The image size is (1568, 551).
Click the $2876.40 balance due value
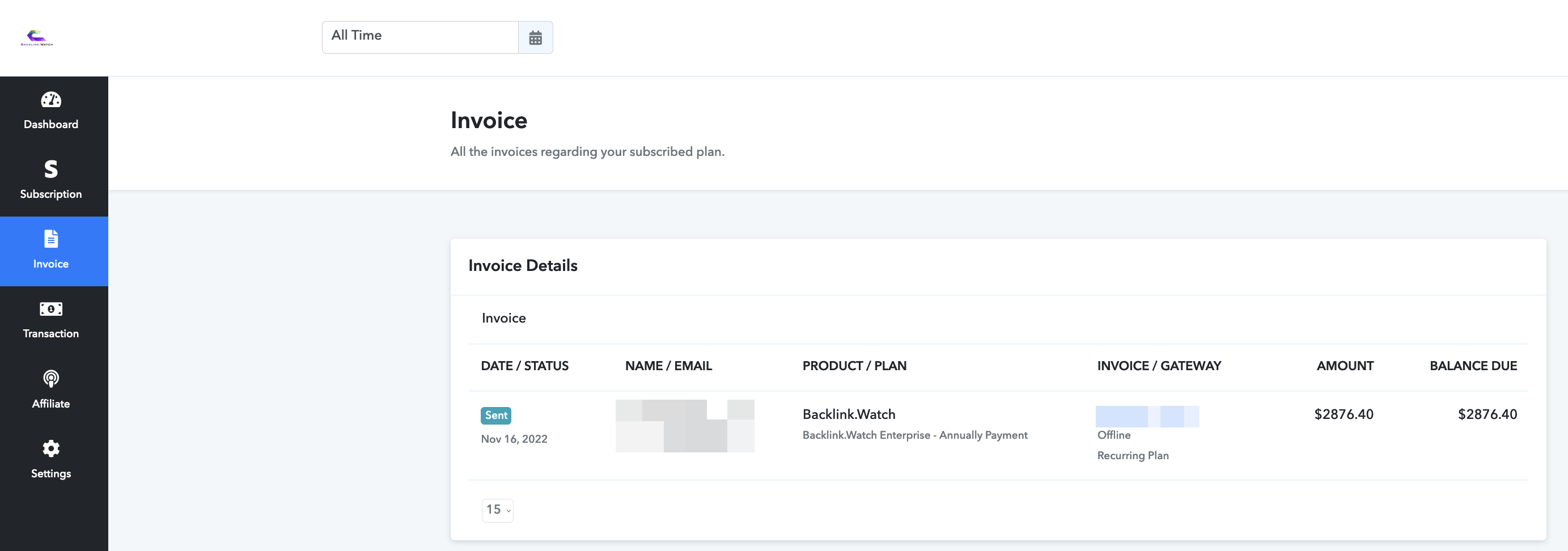click(x=1487, y=414)
